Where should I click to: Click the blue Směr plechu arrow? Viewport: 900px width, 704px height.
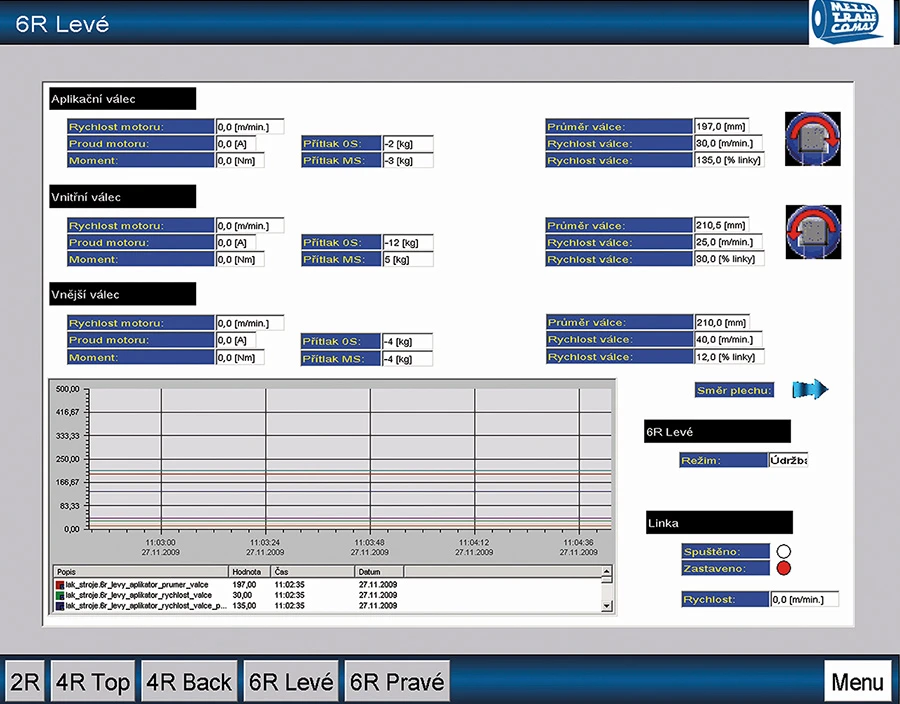[x=811, y=390]
